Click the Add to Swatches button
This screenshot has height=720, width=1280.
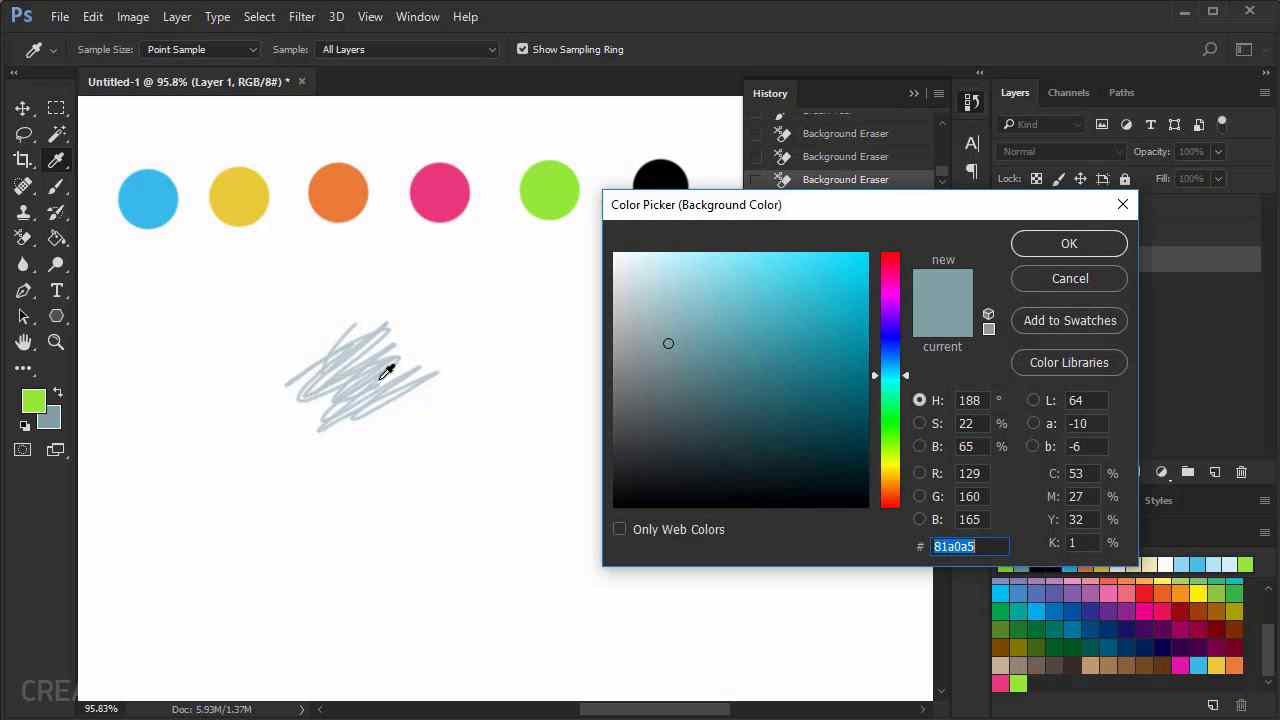point(1069,321)
